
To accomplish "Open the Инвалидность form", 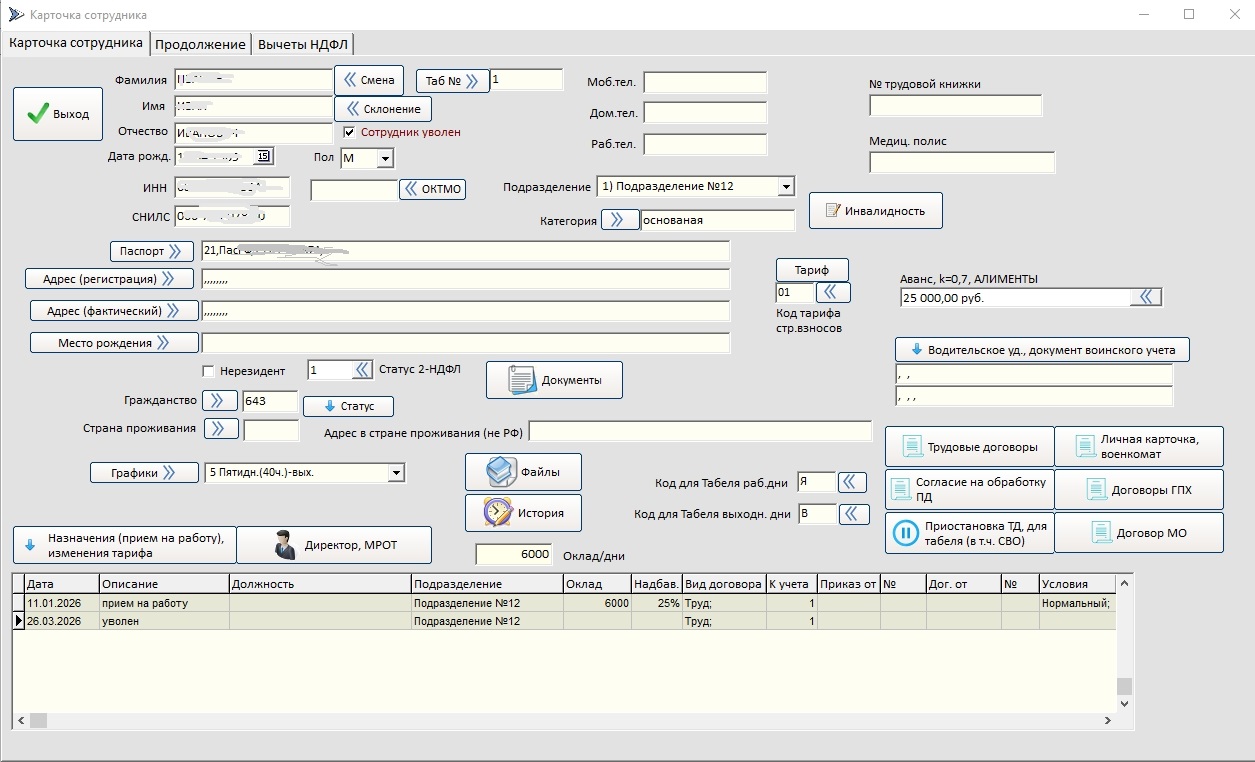I will tap(876, 211).
